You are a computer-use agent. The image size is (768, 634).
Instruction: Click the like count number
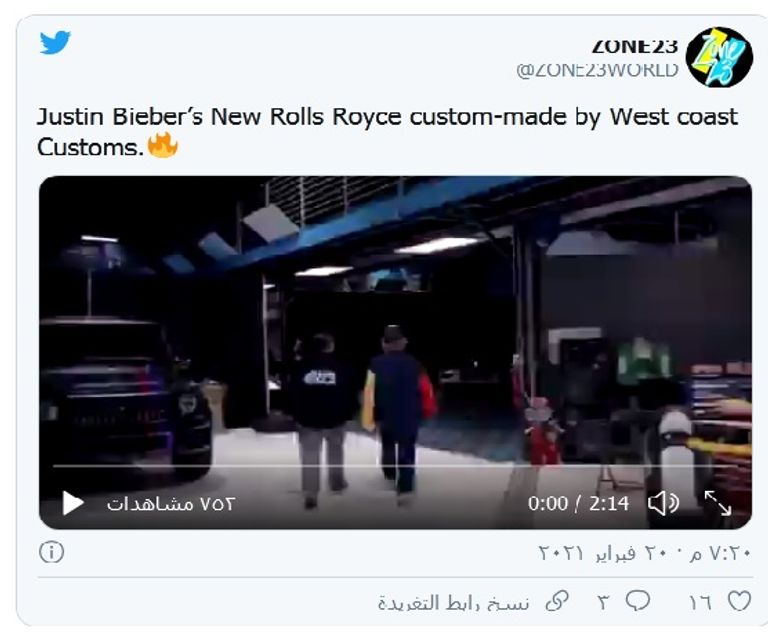700,602
